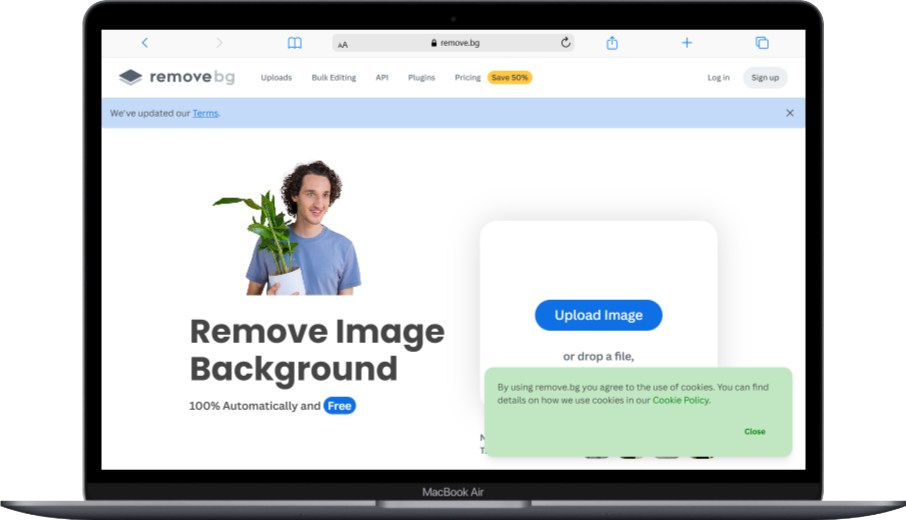Go back using Safari back arrow
906x520 pixels.
coord(145,43)
